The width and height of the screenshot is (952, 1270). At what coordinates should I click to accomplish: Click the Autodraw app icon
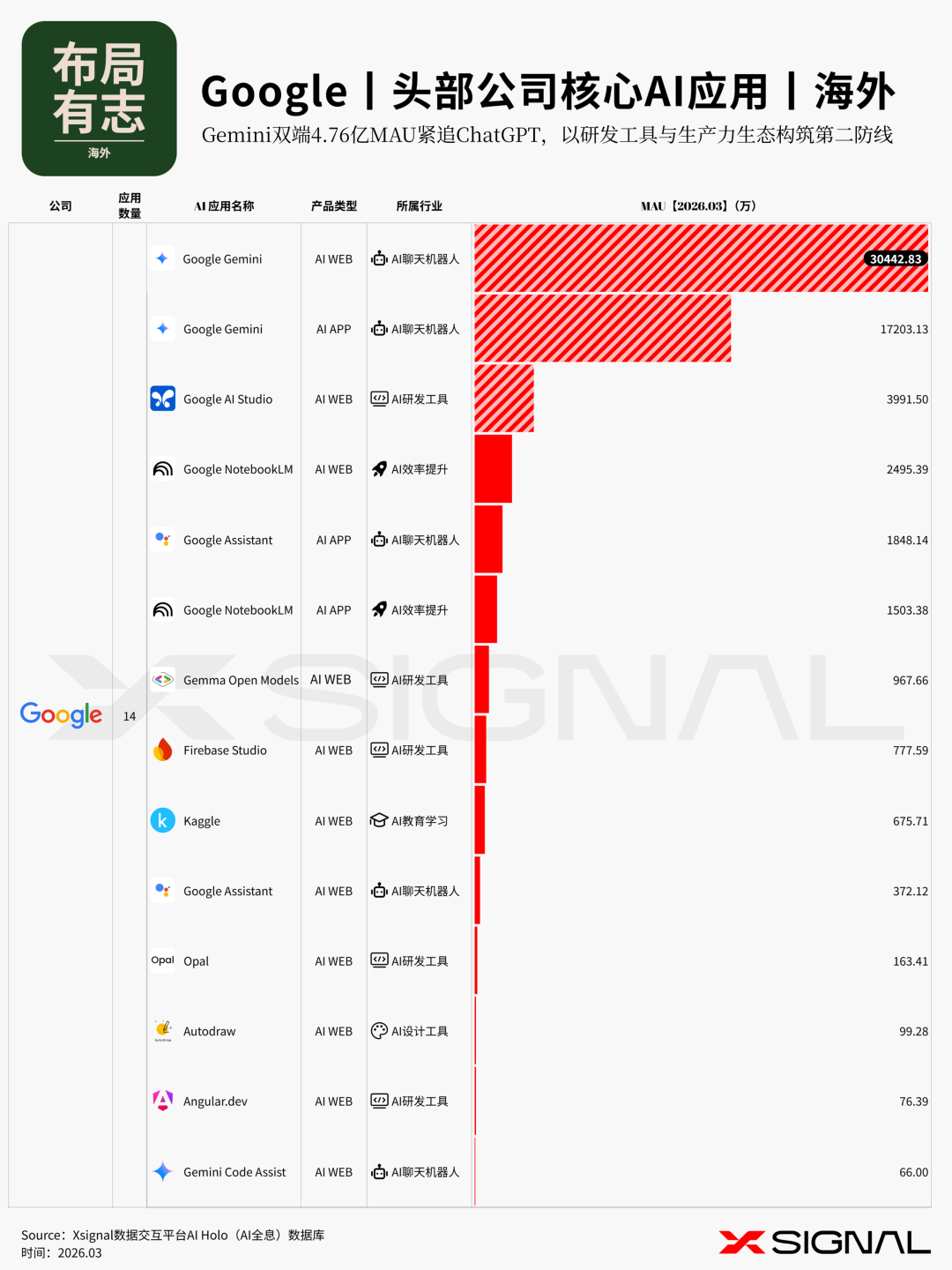(x=163, y=1030)
